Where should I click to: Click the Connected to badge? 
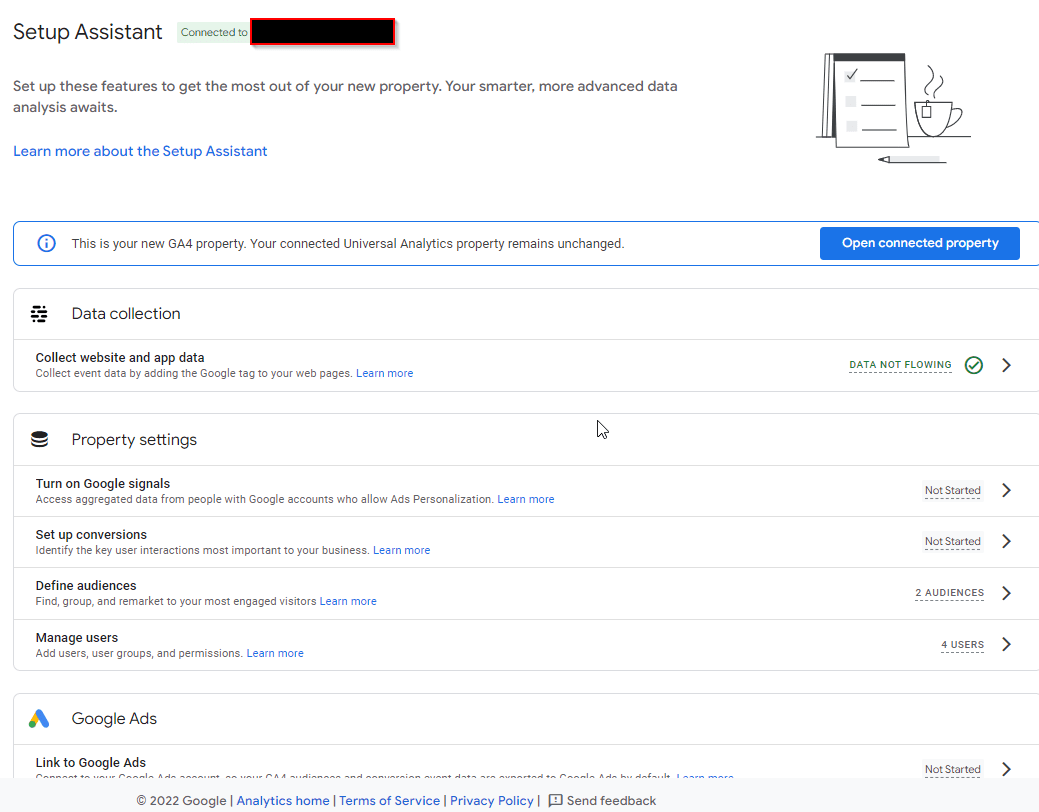[214, 32]
